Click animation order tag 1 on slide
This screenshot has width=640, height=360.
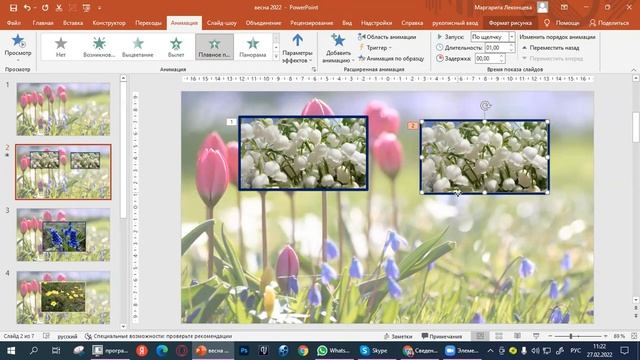pyautogui.click(x=231, y=122)
